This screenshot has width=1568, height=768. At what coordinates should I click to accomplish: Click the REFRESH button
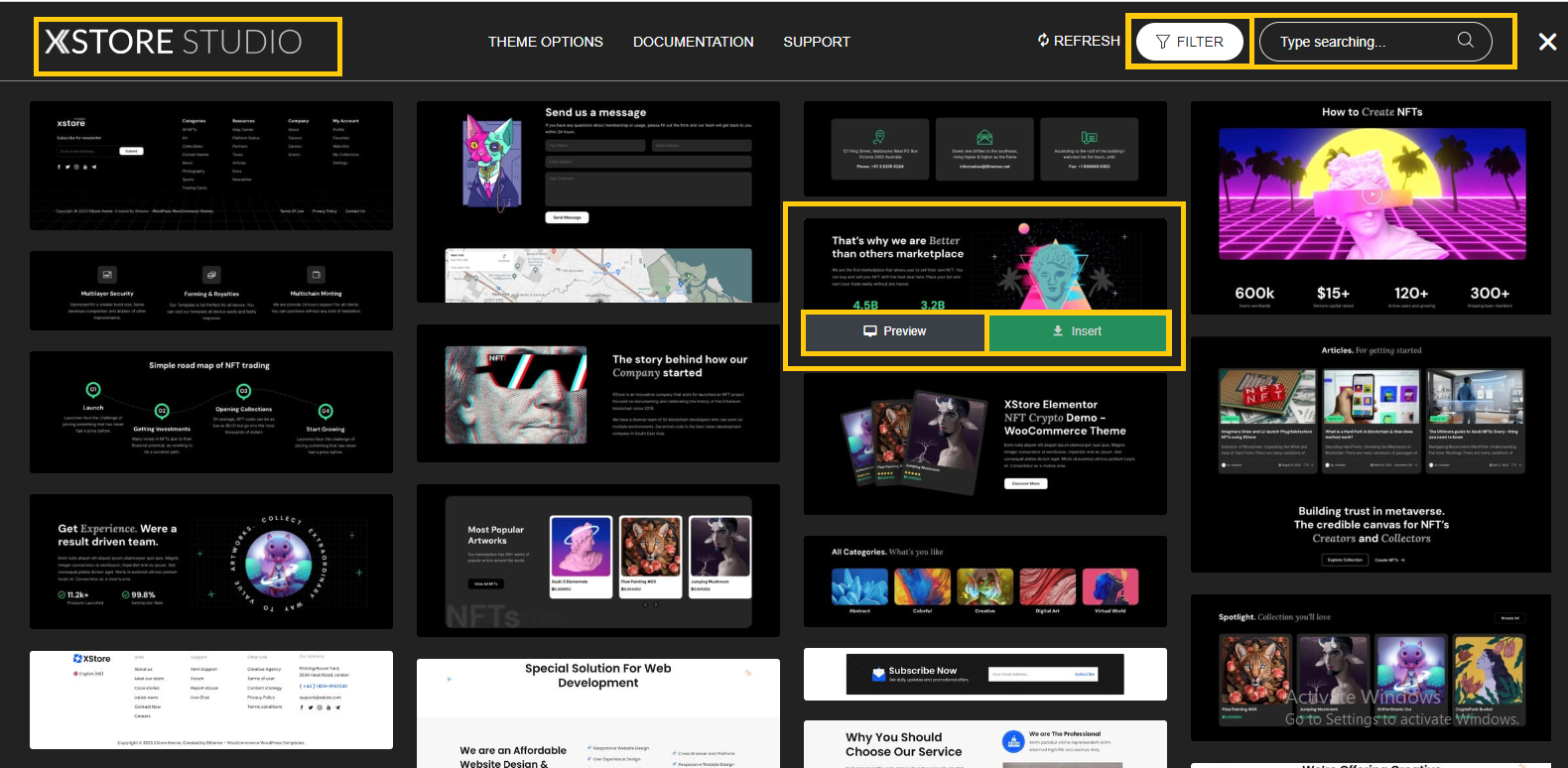[x=1079, y=41]
